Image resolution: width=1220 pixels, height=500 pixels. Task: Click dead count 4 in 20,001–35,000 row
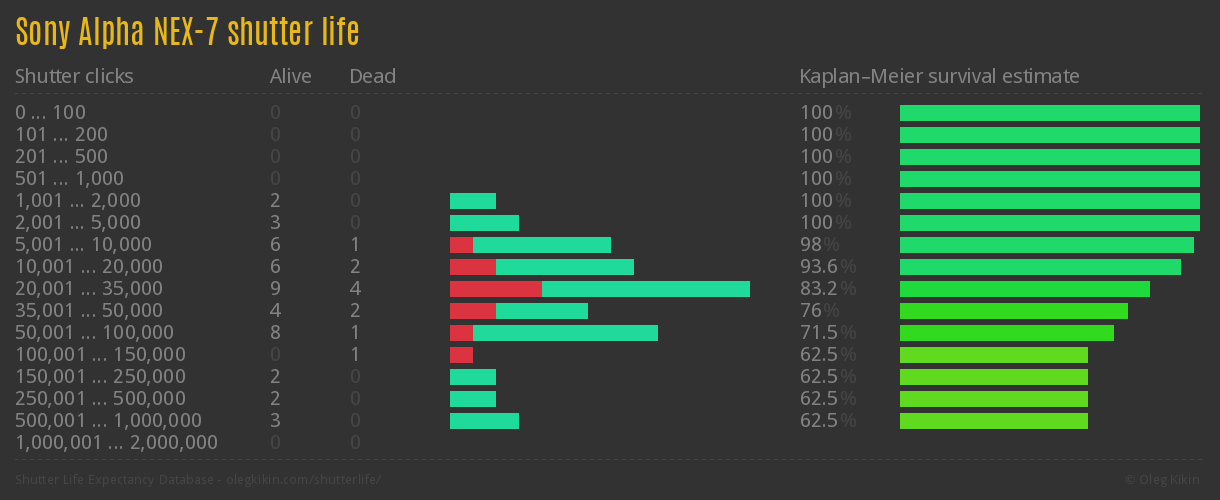pyautogui.click(x=355, y=289)
